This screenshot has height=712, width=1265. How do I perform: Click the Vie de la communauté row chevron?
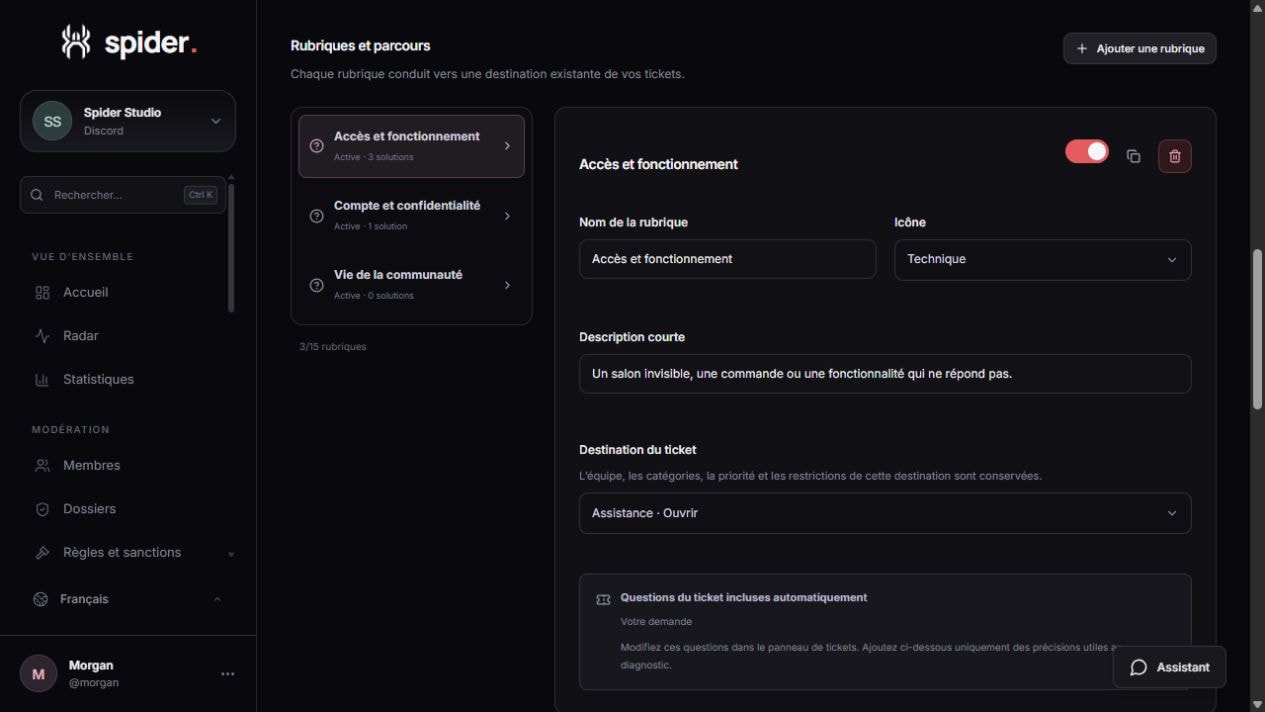pos(507,285)
